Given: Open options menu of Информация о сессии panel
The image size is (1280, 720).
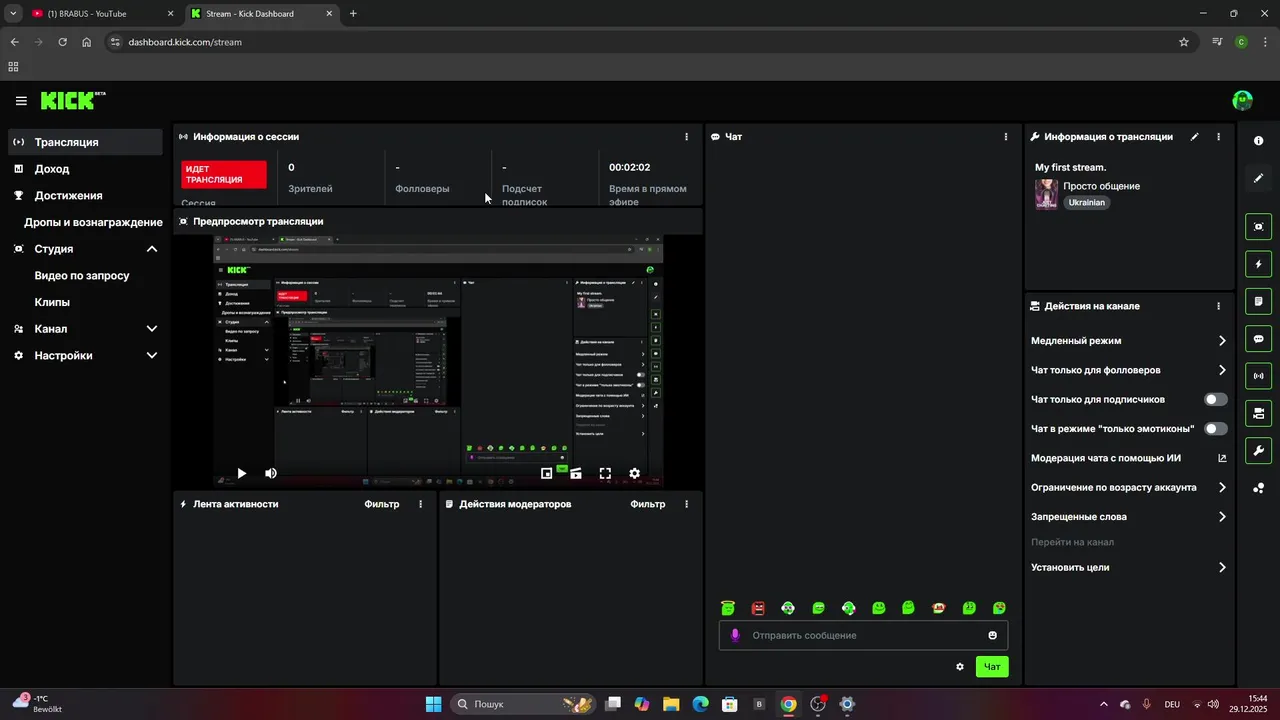Looking at the screenshot, I should point(686,137).
